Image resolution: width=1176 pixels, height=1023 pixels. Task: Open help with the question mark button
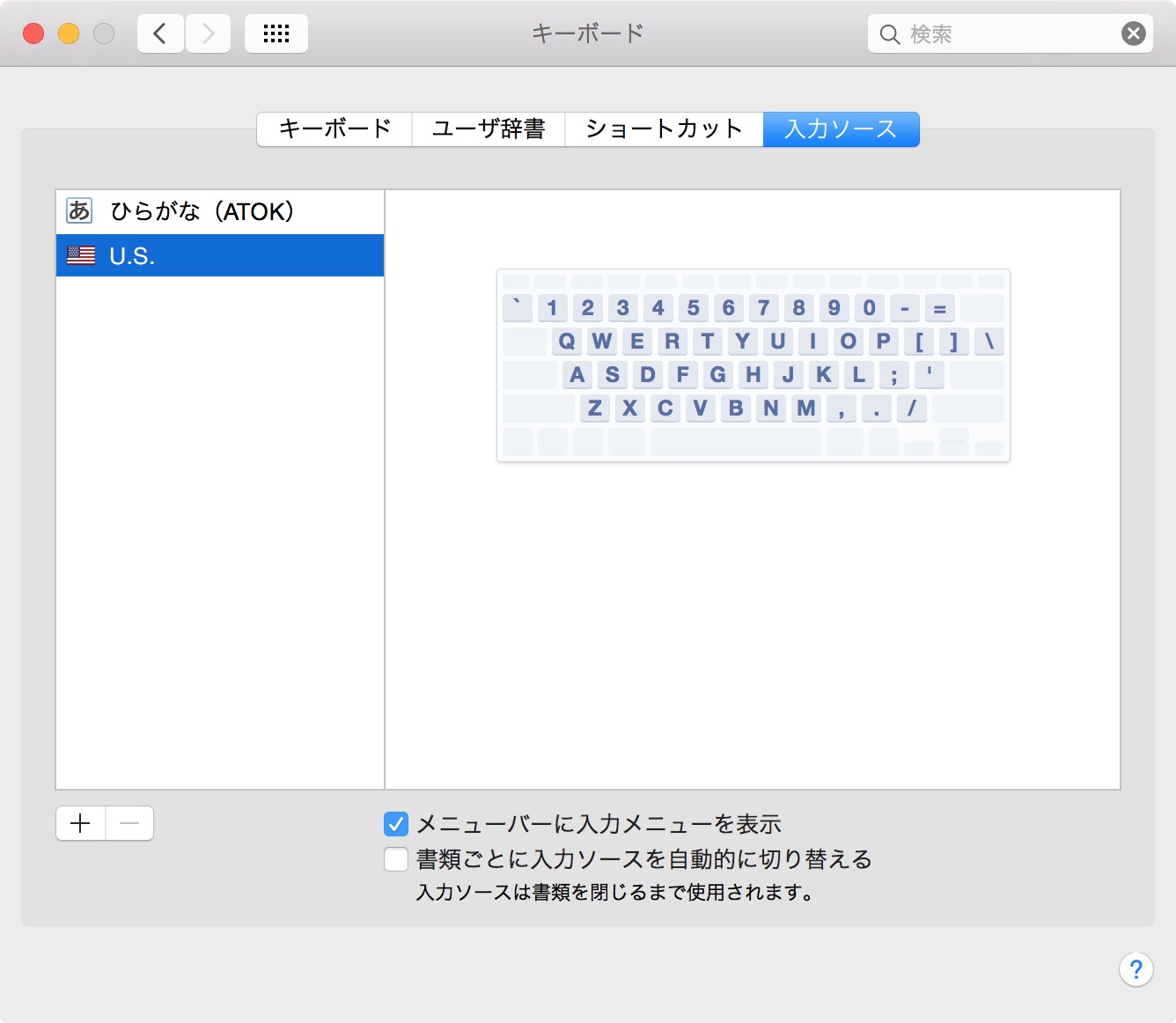1136,969
